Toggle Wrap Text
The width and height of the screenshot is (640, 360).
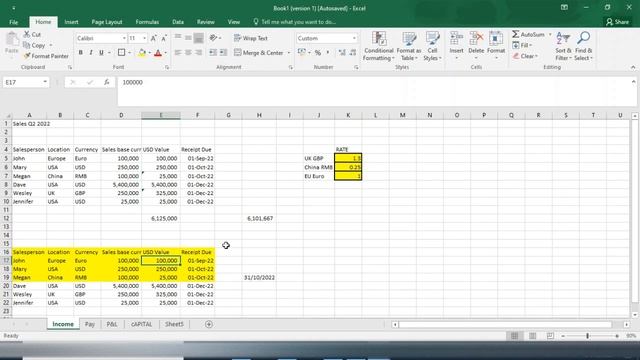pyautogui.click(x=251, y=38)
